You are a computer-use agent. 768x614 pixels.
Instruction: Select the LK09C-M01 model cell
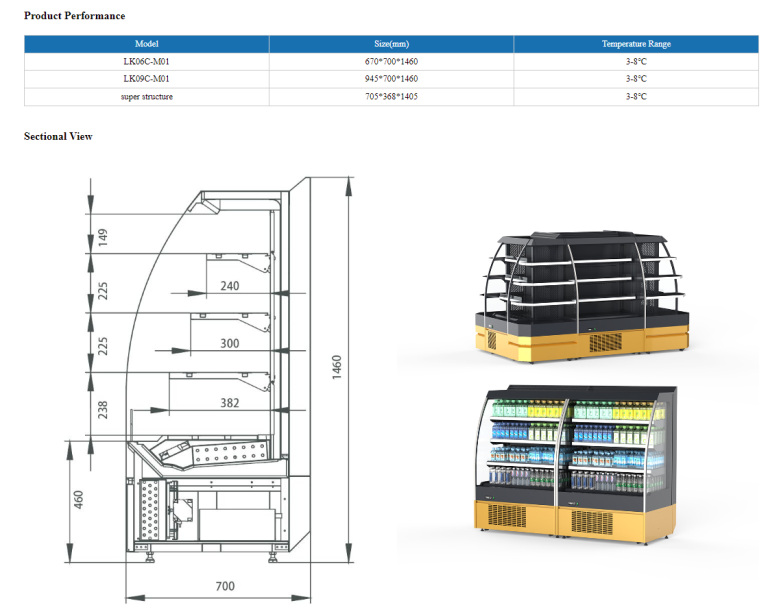(147, 78)
